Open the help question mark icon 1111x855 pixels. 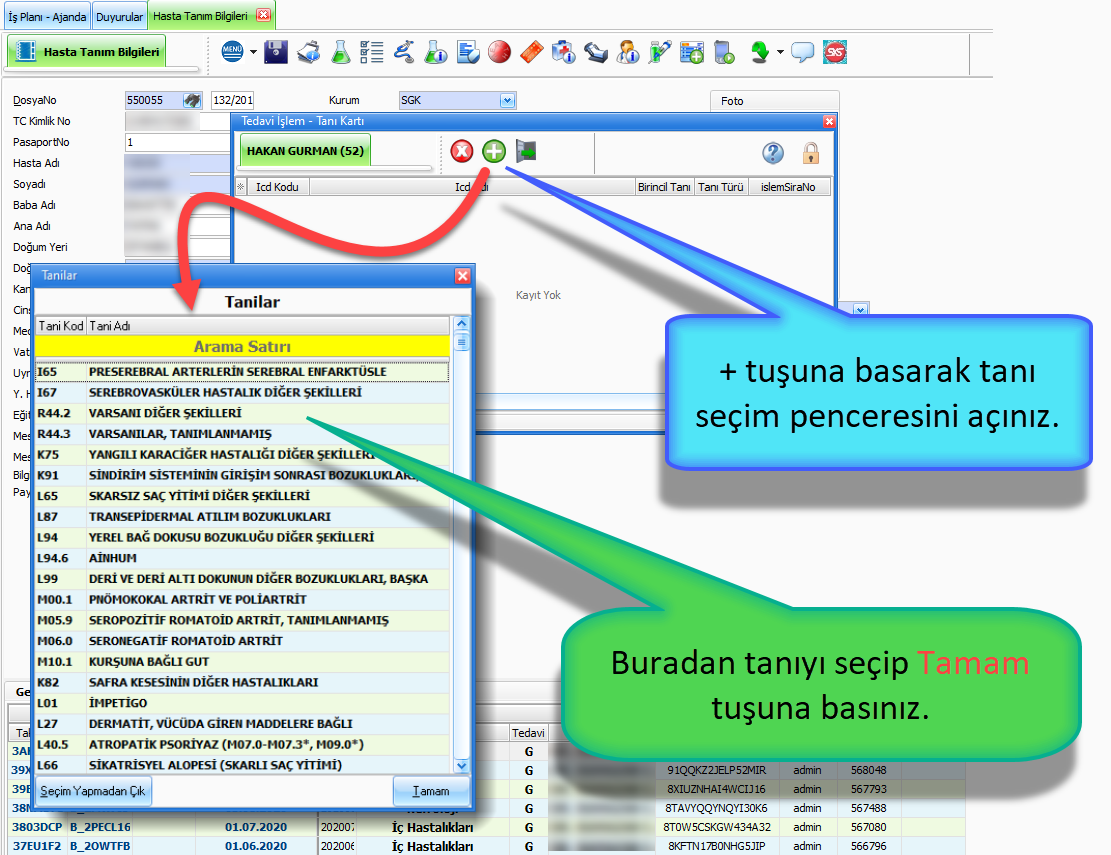click(x=773, y=152)
